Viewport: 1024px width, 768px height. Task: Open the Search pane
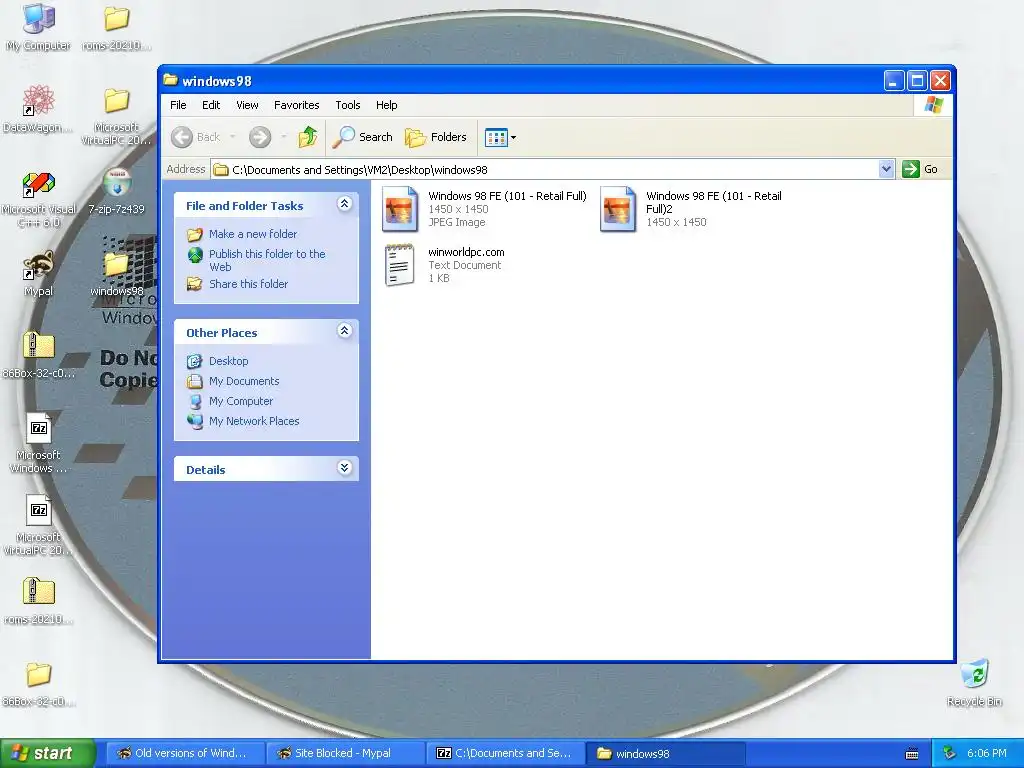[362, 137]
